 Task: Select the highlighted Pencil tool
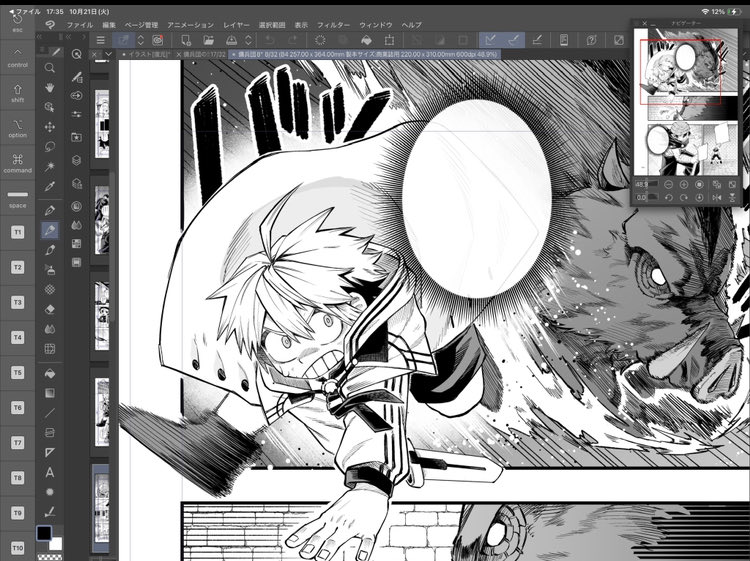tap(50, 230)
